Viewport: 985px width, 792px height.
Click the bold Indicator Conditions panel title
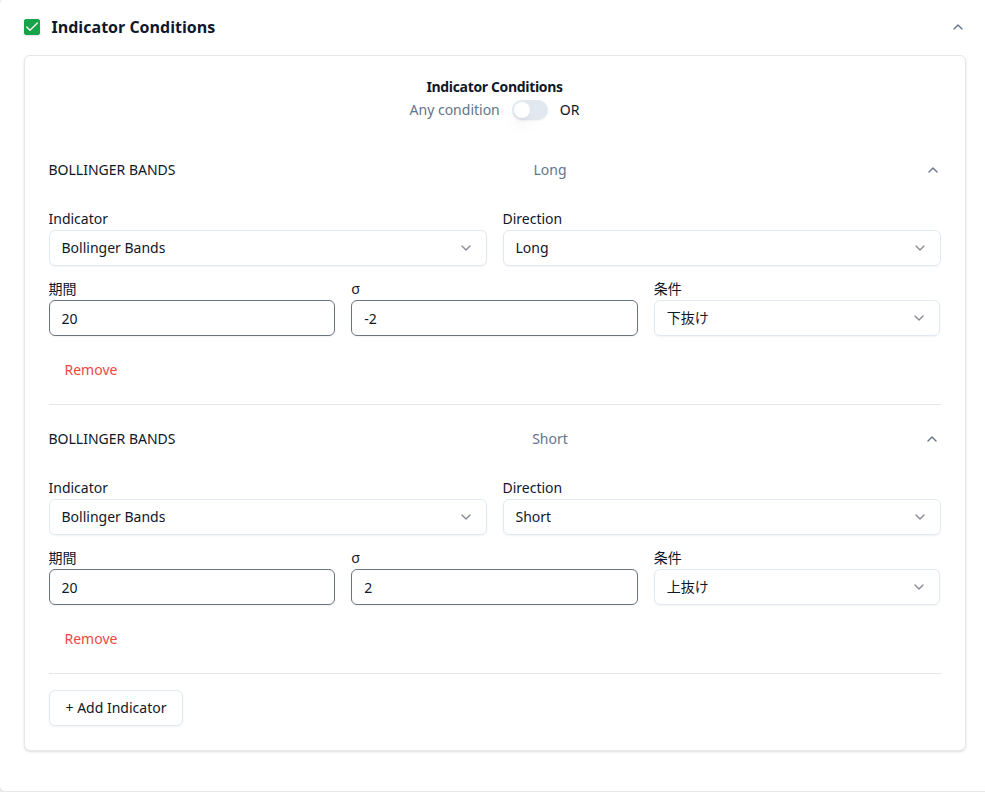tap(133, 28)
